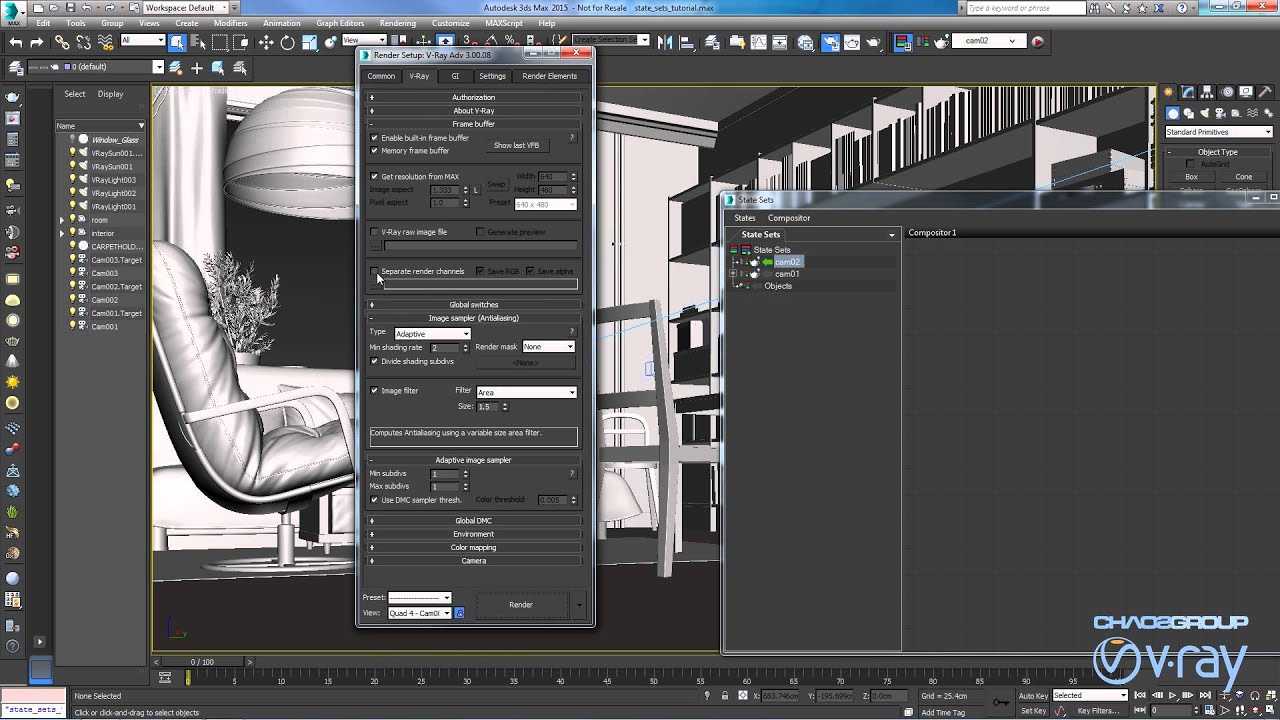Click the keyword search input field
1280x720 pixels.
click(1026, 8)
